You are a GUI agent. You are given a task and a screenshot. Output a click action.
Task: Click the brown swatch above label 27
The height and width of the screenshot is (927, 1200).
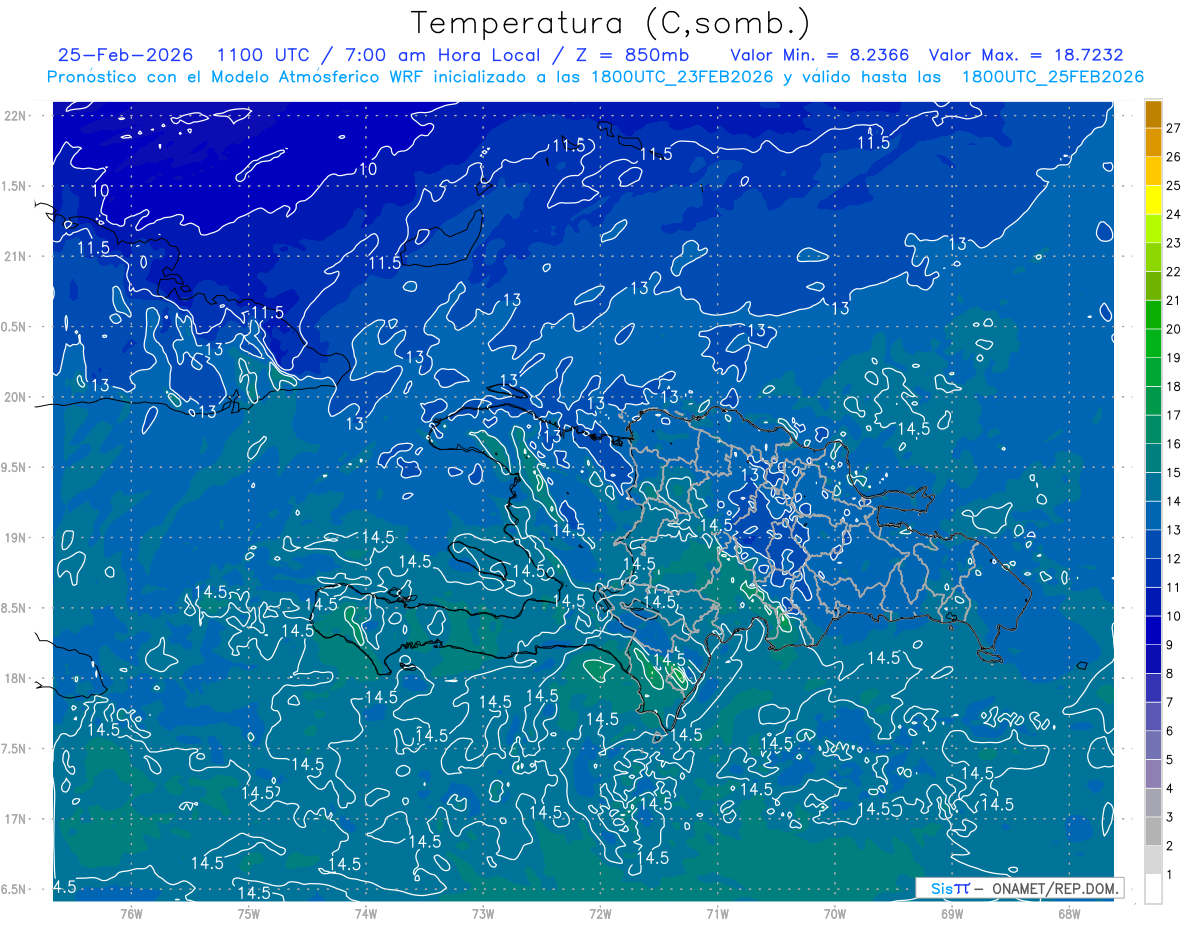coord(1153,113)
